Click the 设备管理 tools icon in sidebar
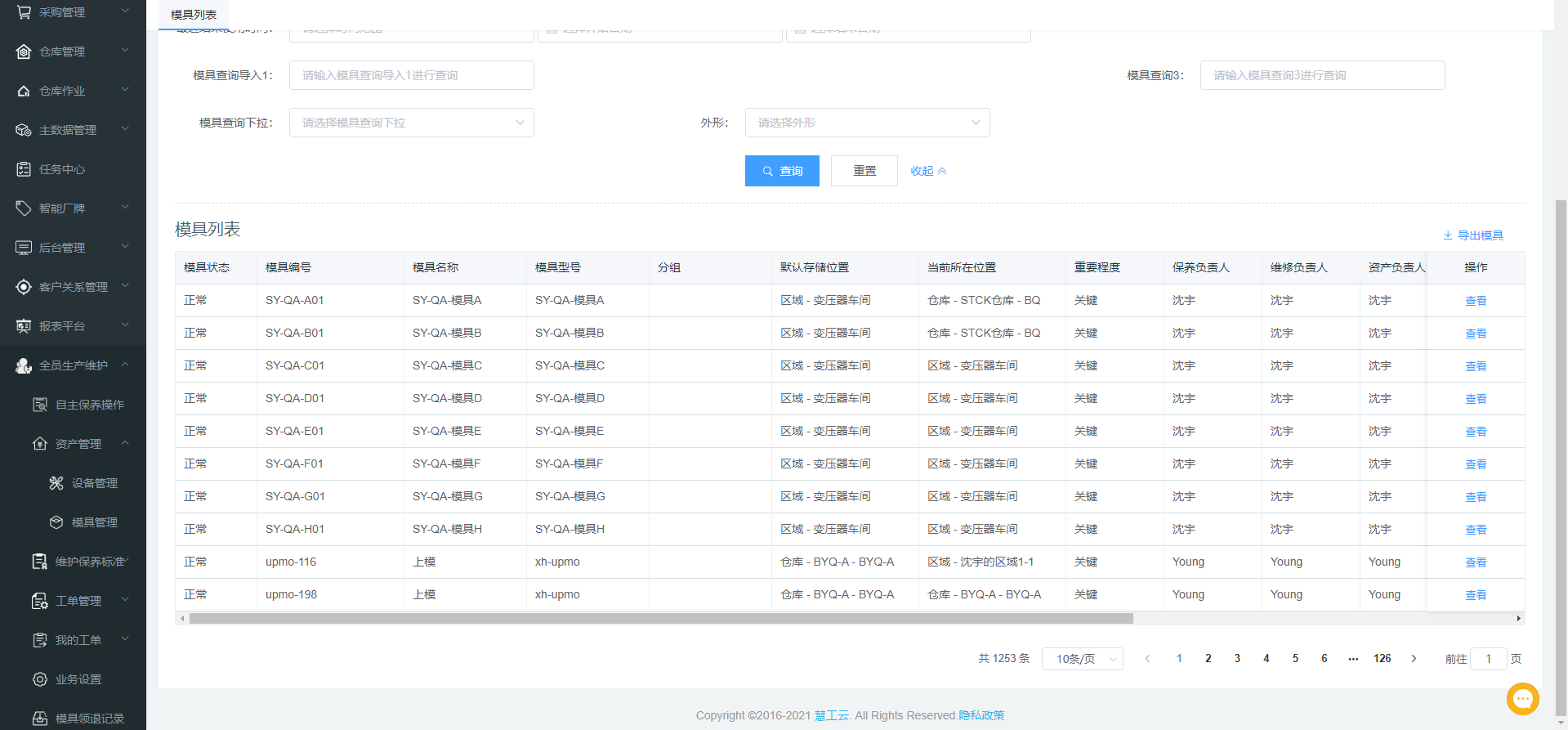 click(56, 483)
